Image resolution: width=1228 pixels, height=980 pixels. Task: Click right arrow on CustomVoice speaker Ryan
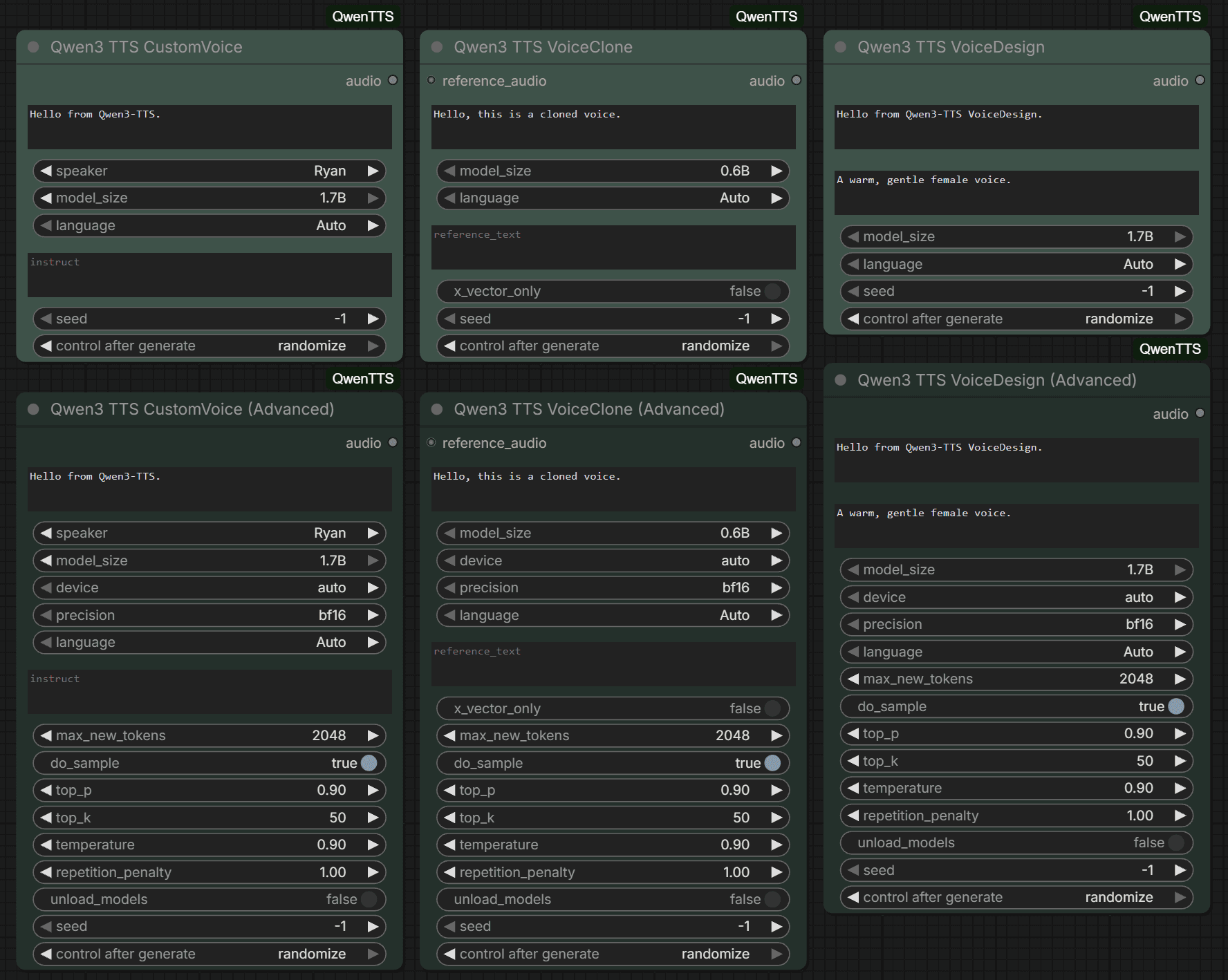373,171
